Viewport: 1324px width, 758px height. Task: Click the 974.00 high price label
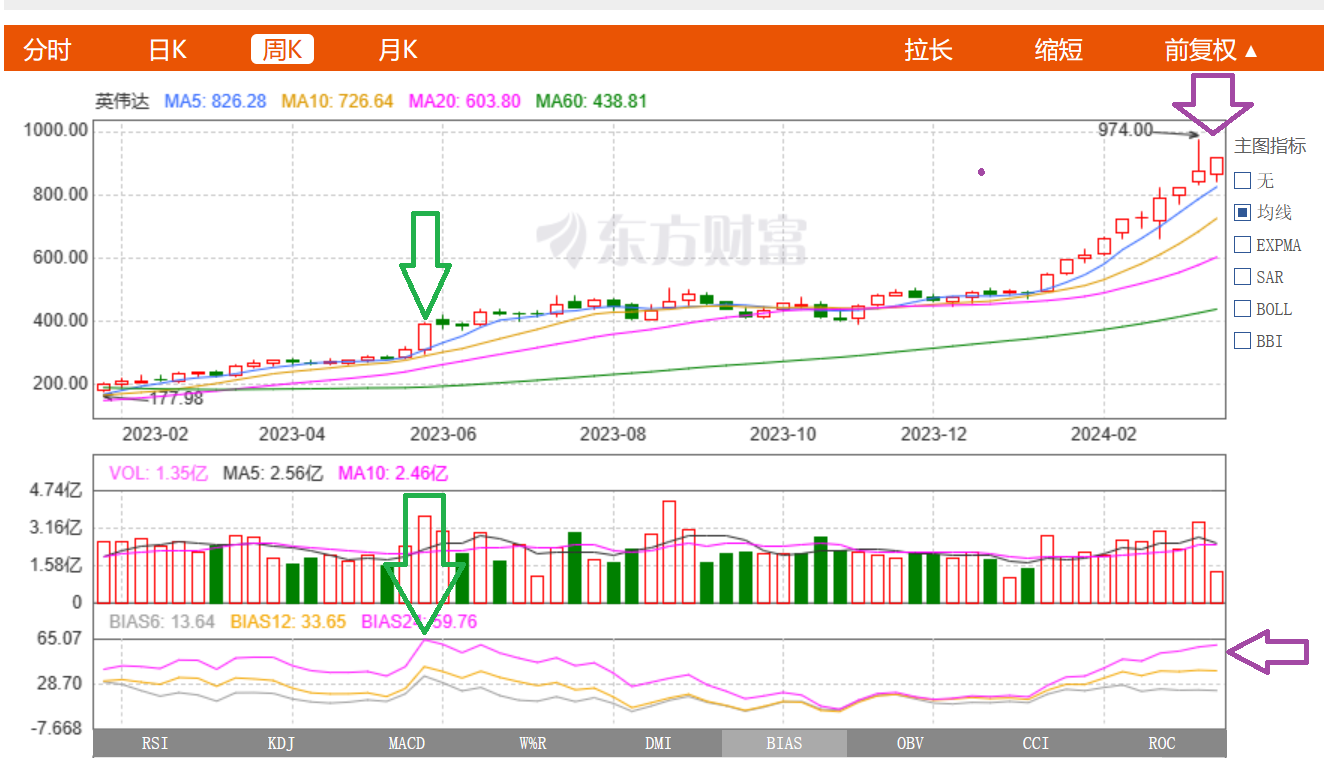[x=1125, y=130]
